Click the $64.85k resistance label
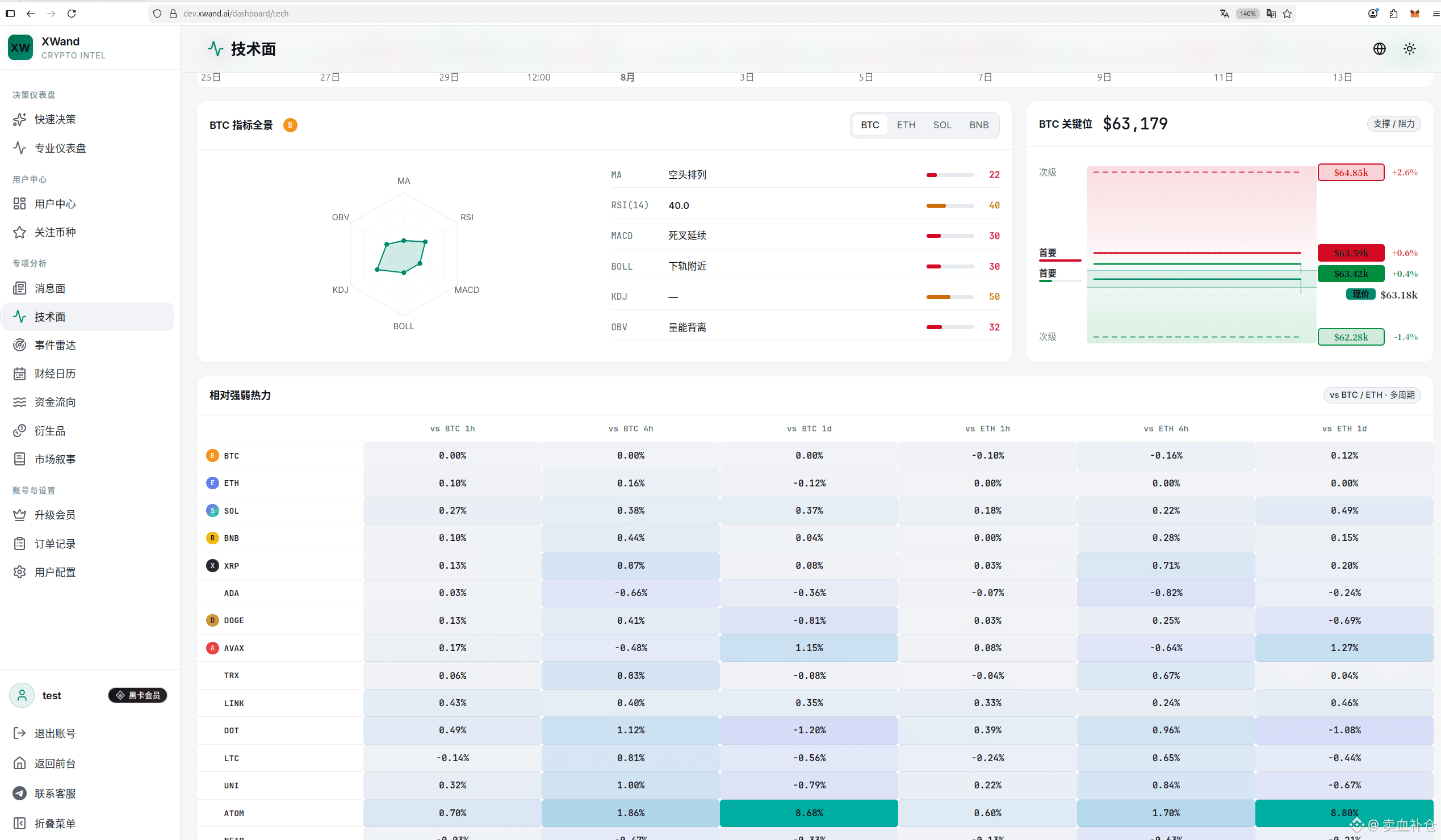 (x=1351, y=173)
